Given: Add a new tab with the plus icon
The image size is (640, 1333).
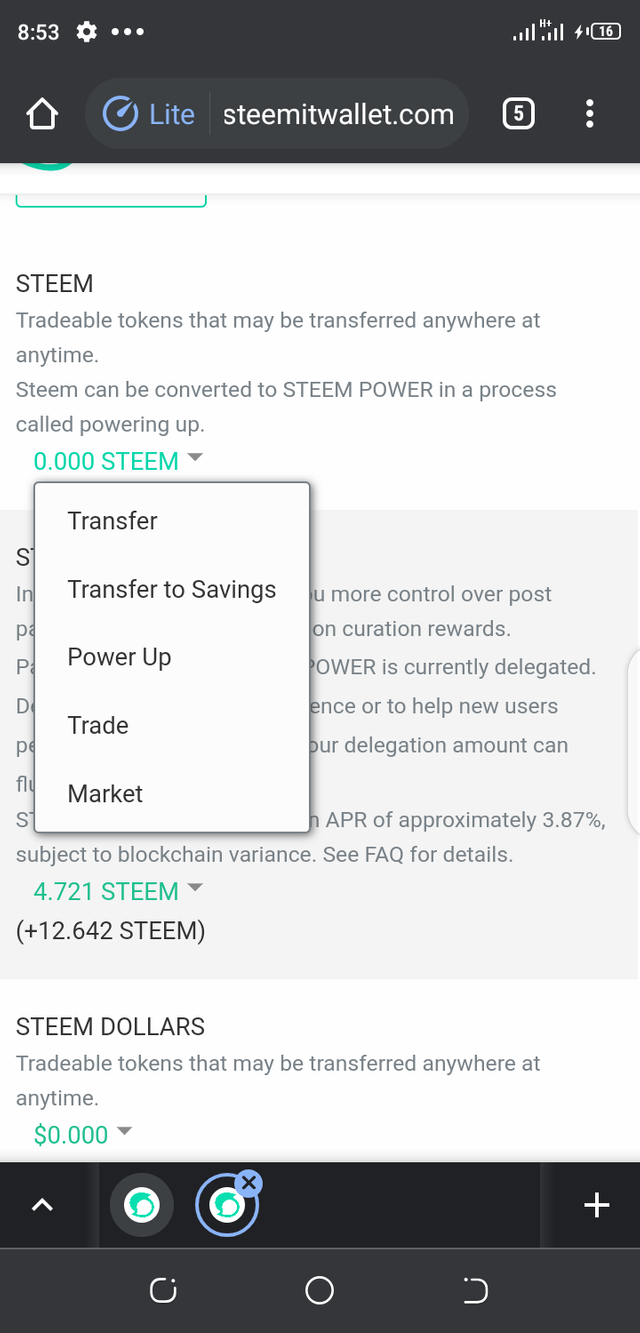Looking at the screenshot, I should point(596,1206).
